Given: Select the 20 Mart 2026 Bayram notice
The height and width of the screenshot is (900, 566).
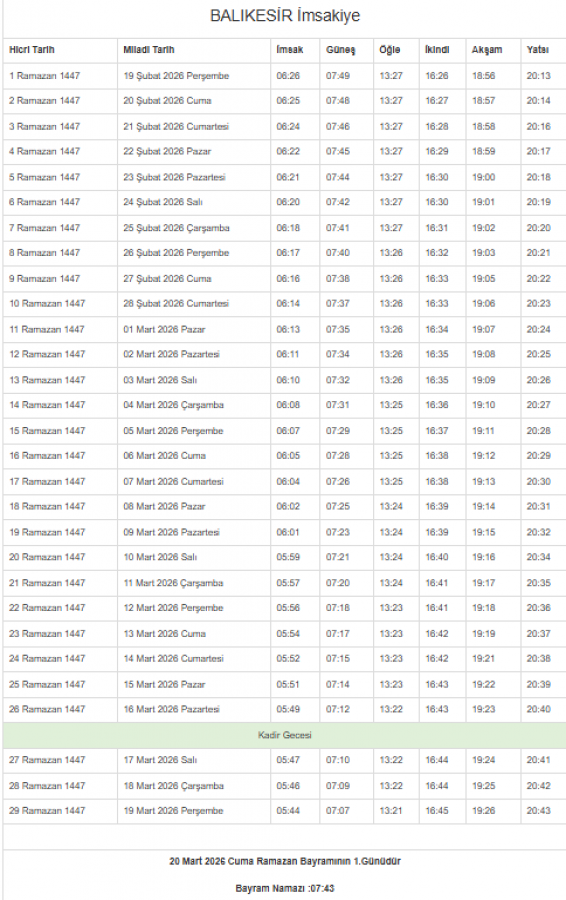Looking at the screenshot, I should 285,862.
